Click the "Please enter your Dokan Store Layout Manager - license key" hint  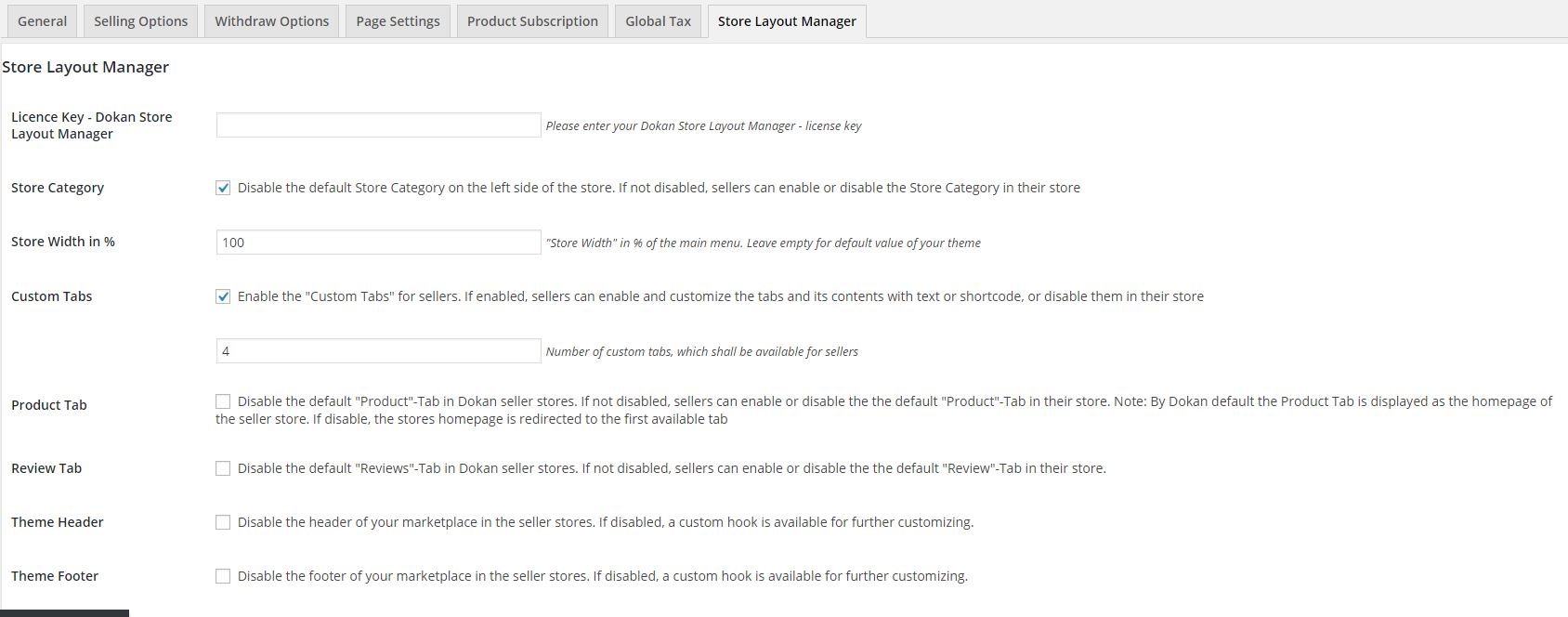click(x=704, y=126)
